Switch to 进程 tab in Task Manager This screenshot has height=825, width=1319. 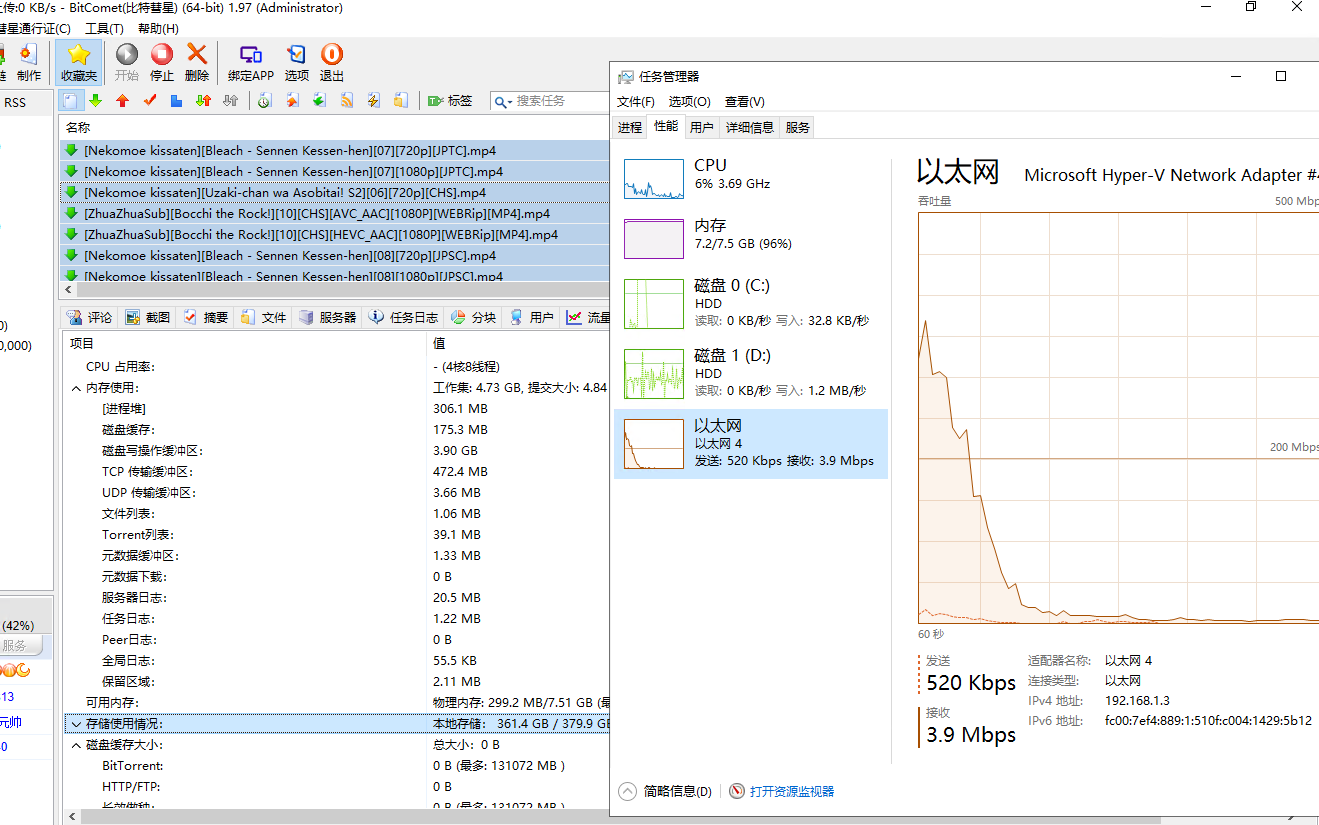(630, 127)
